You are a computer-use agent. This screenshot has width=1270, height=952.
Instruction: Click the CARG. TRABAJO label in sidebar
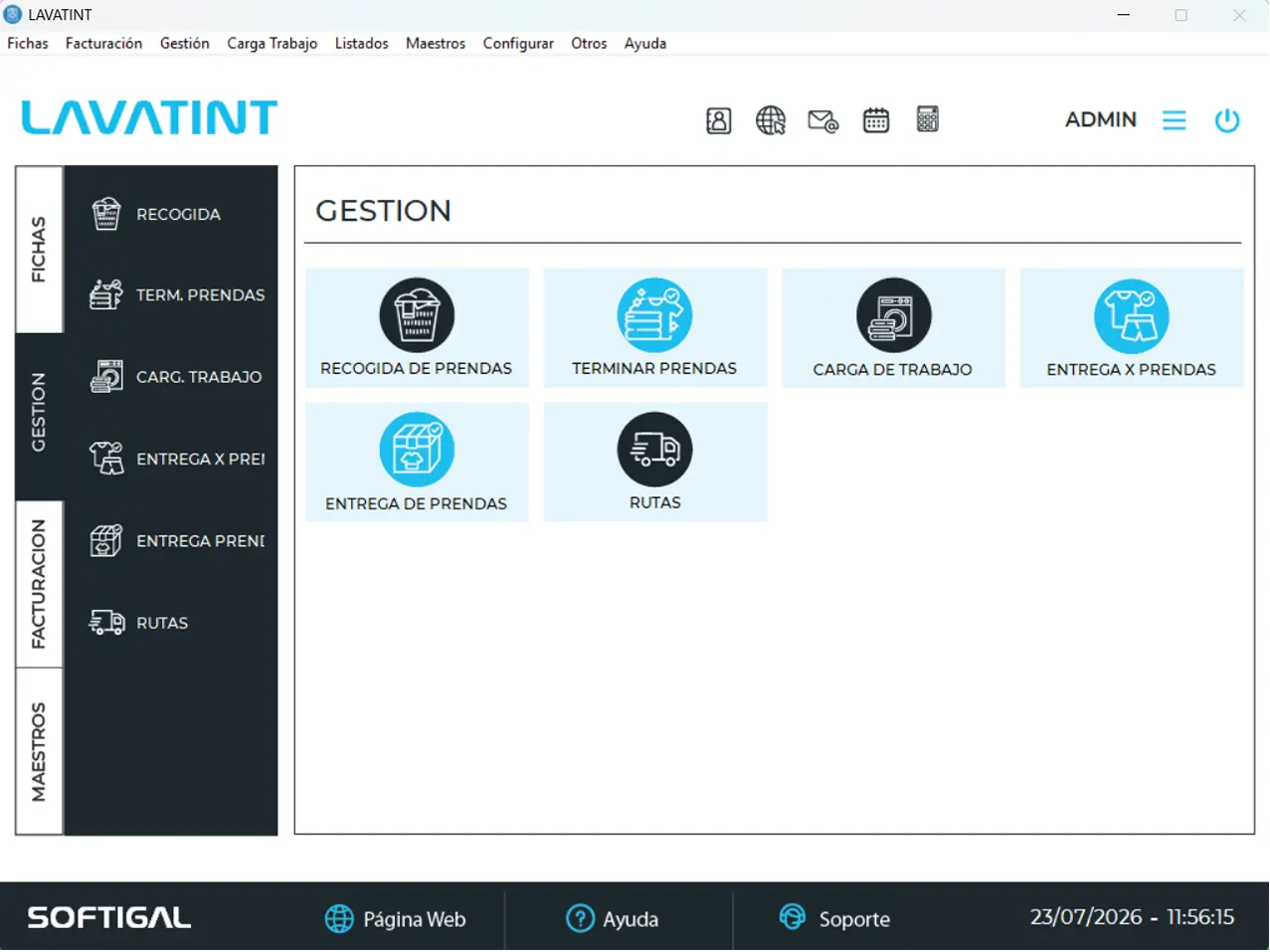click(x=199, y=377)
